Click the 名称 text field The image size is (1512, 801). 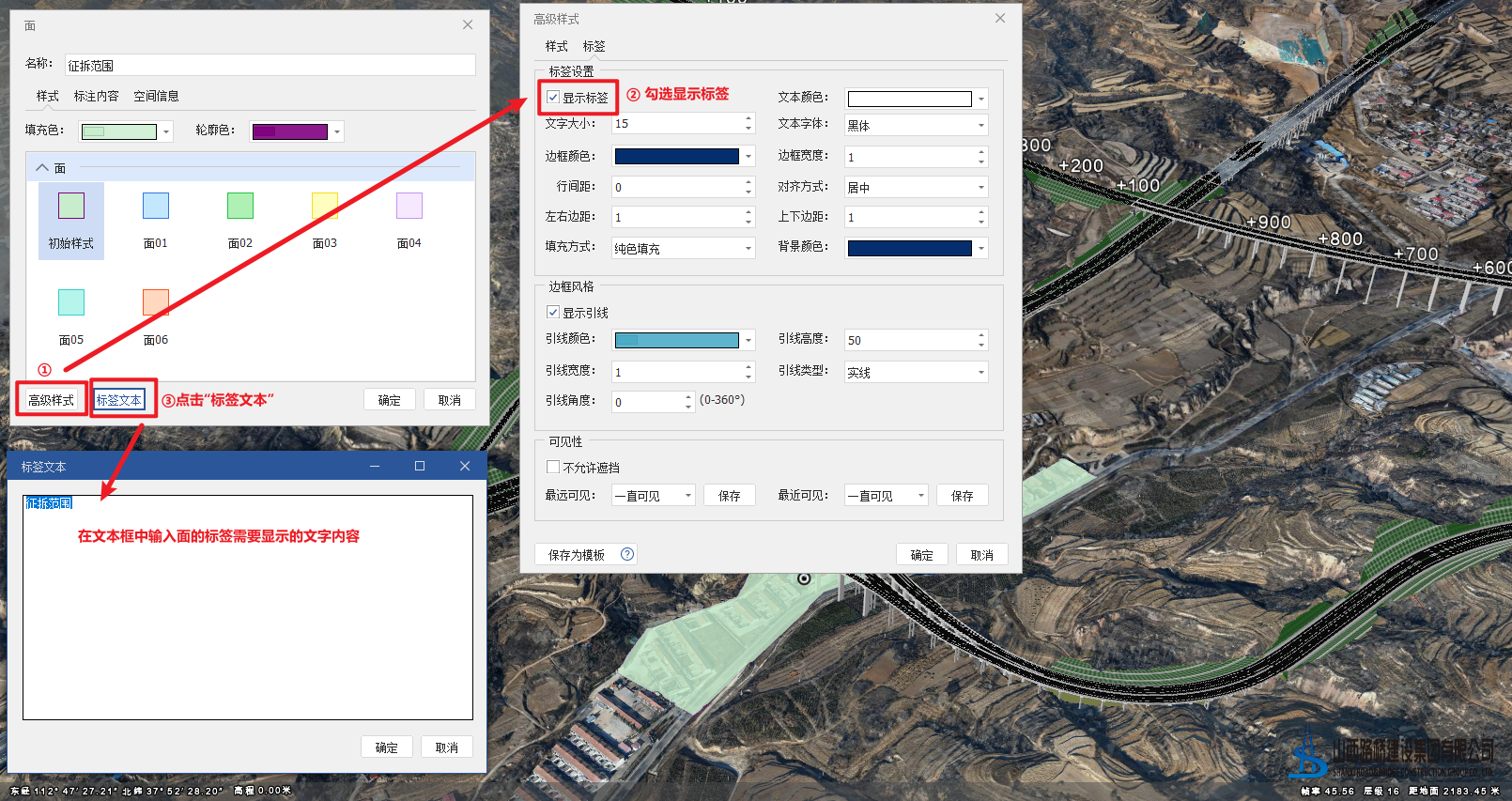point(270,65)
